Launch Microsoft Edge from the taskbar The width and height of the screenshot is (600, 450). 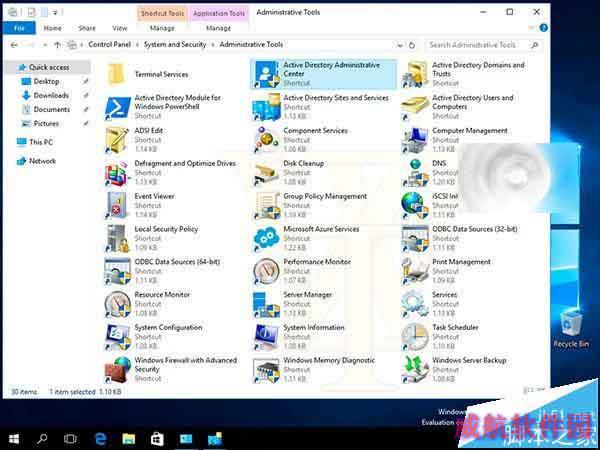pos(100,439)
